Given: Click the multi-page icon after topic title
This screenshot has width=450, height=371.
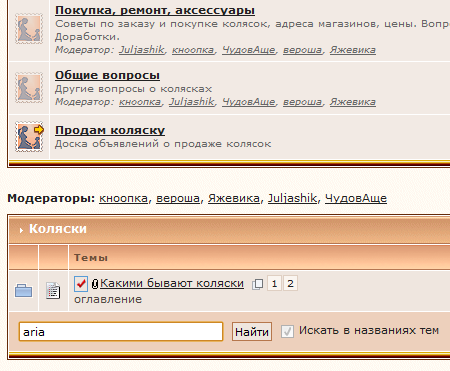Looking at the screenshot, I should point(257,284).
